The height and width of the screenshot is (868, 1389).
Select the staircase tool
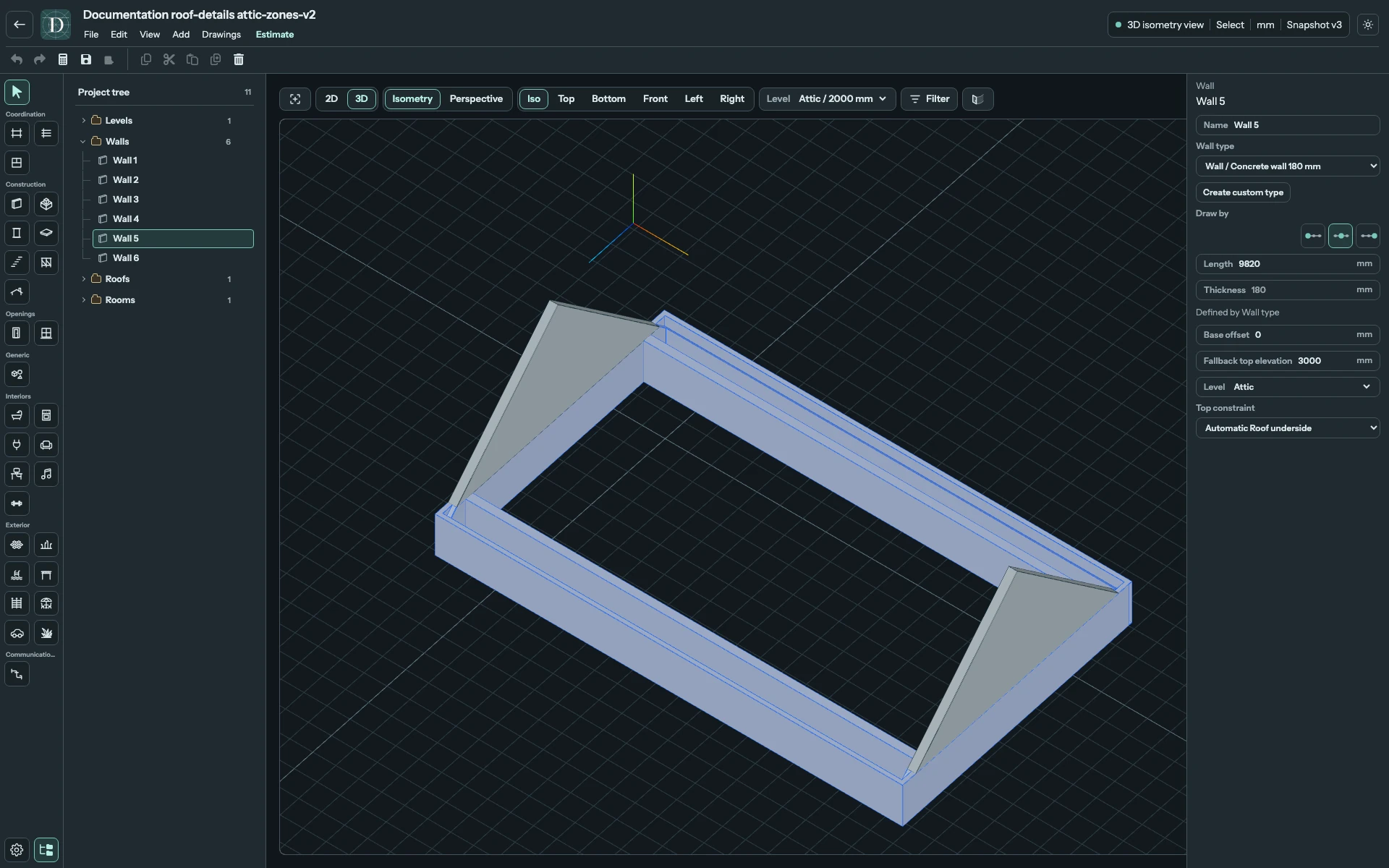click(17, 263)
